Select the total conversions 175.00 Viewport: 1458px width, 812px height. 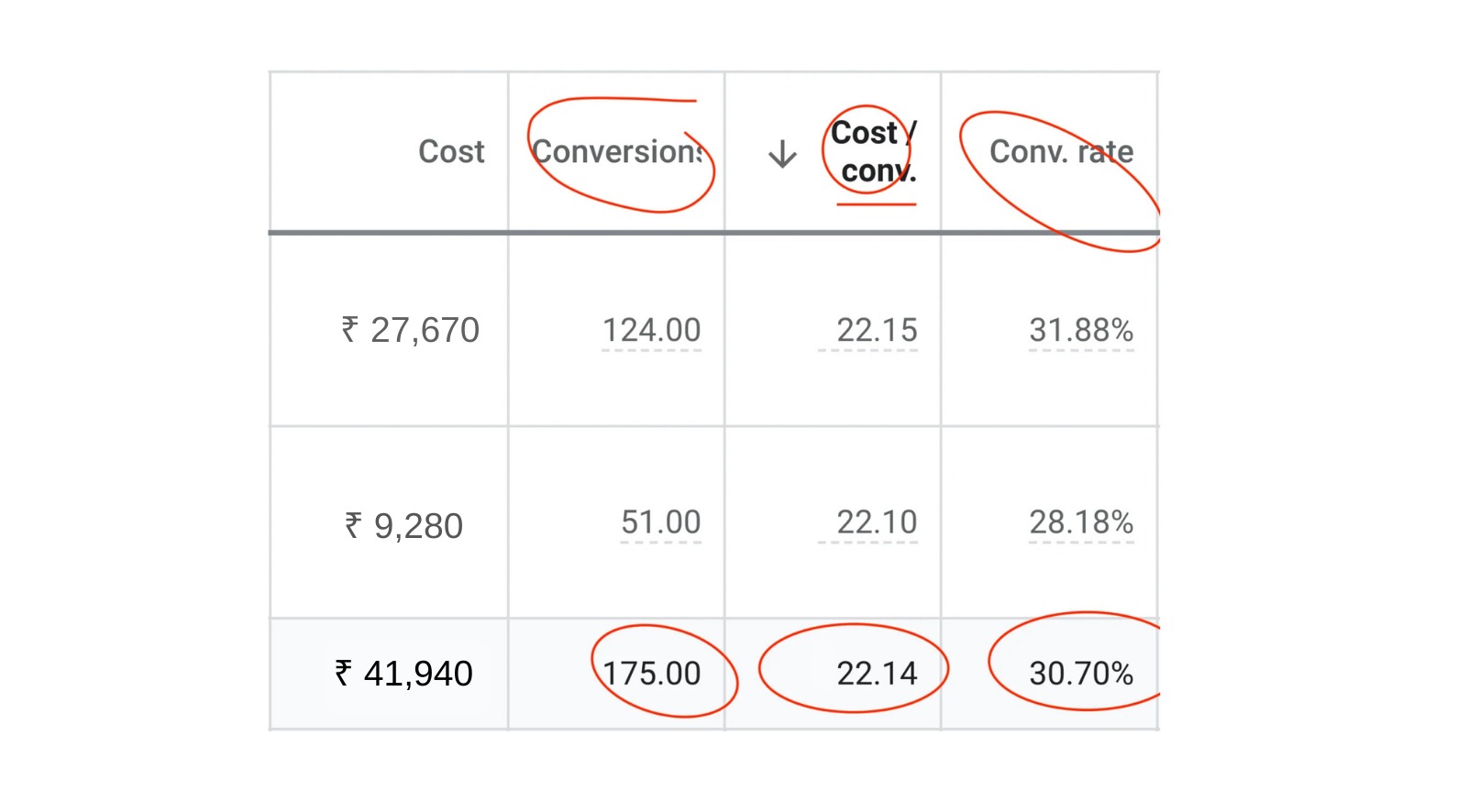(652, 674)
